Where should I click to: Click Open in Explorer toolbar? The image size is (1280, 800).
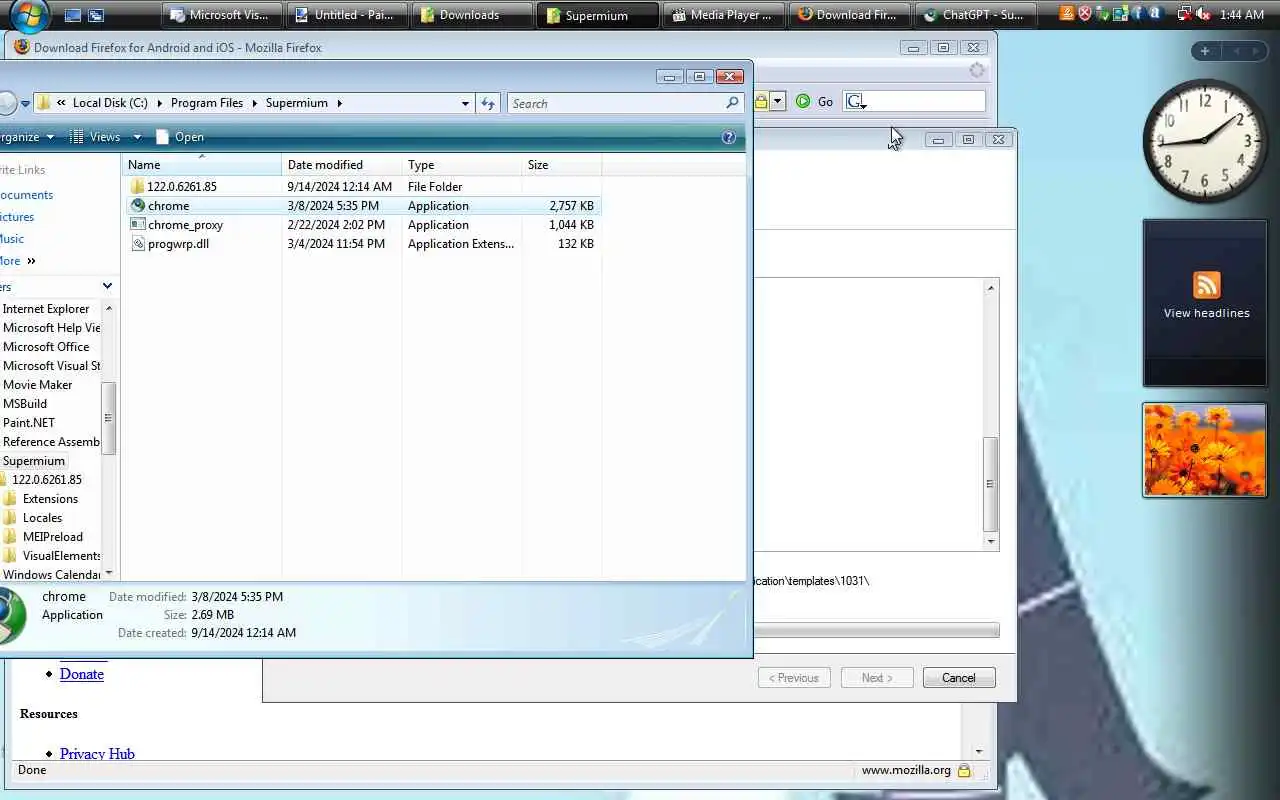(180, 137)
